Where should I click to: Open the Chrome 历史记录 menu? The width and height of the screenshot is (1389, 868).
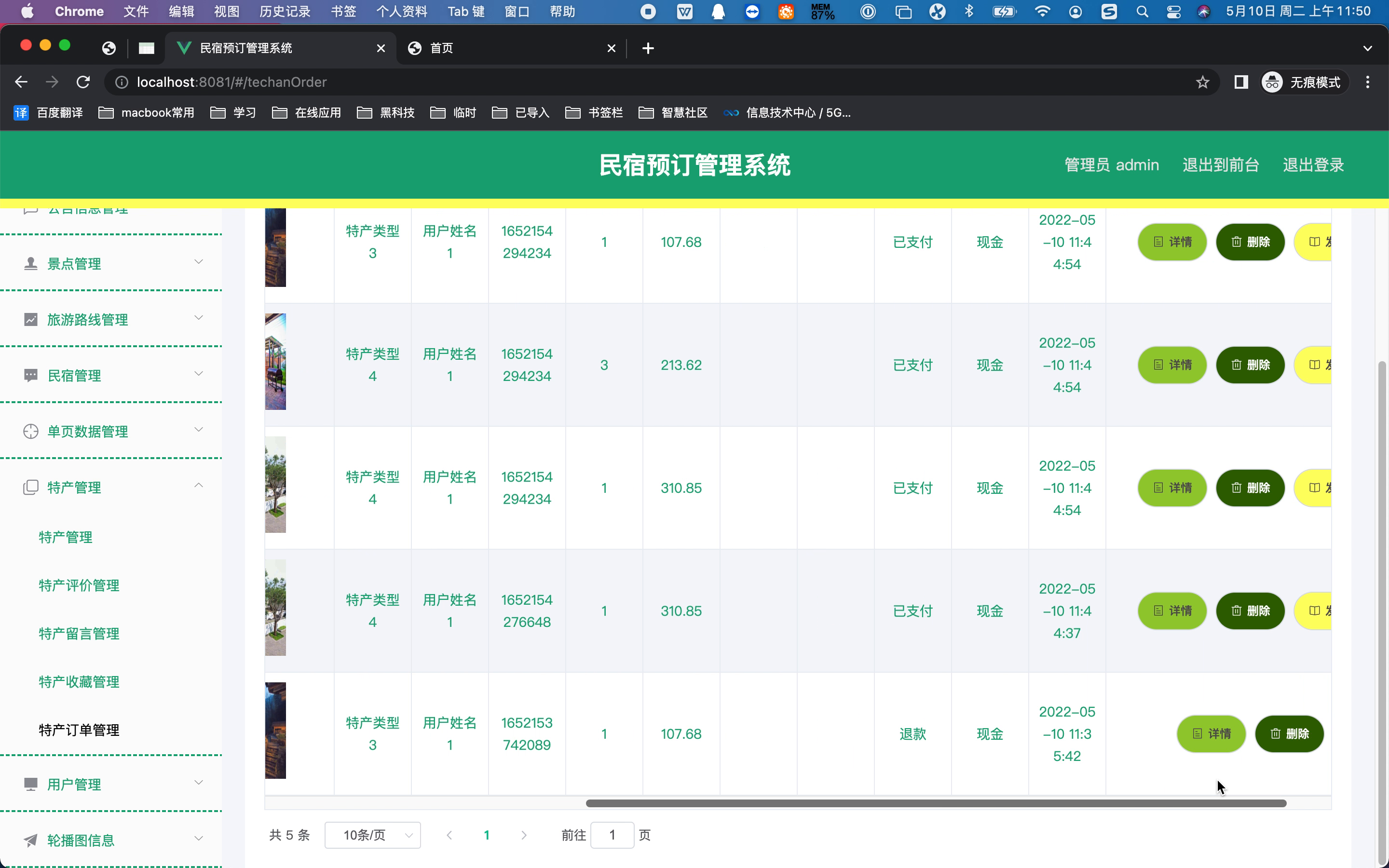285,12
